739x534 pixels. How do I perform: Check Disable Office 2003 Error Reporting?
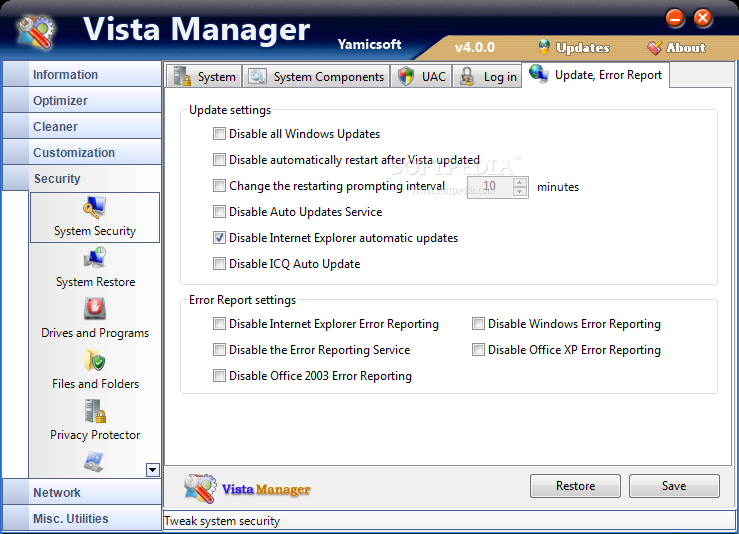pos(219,376)
